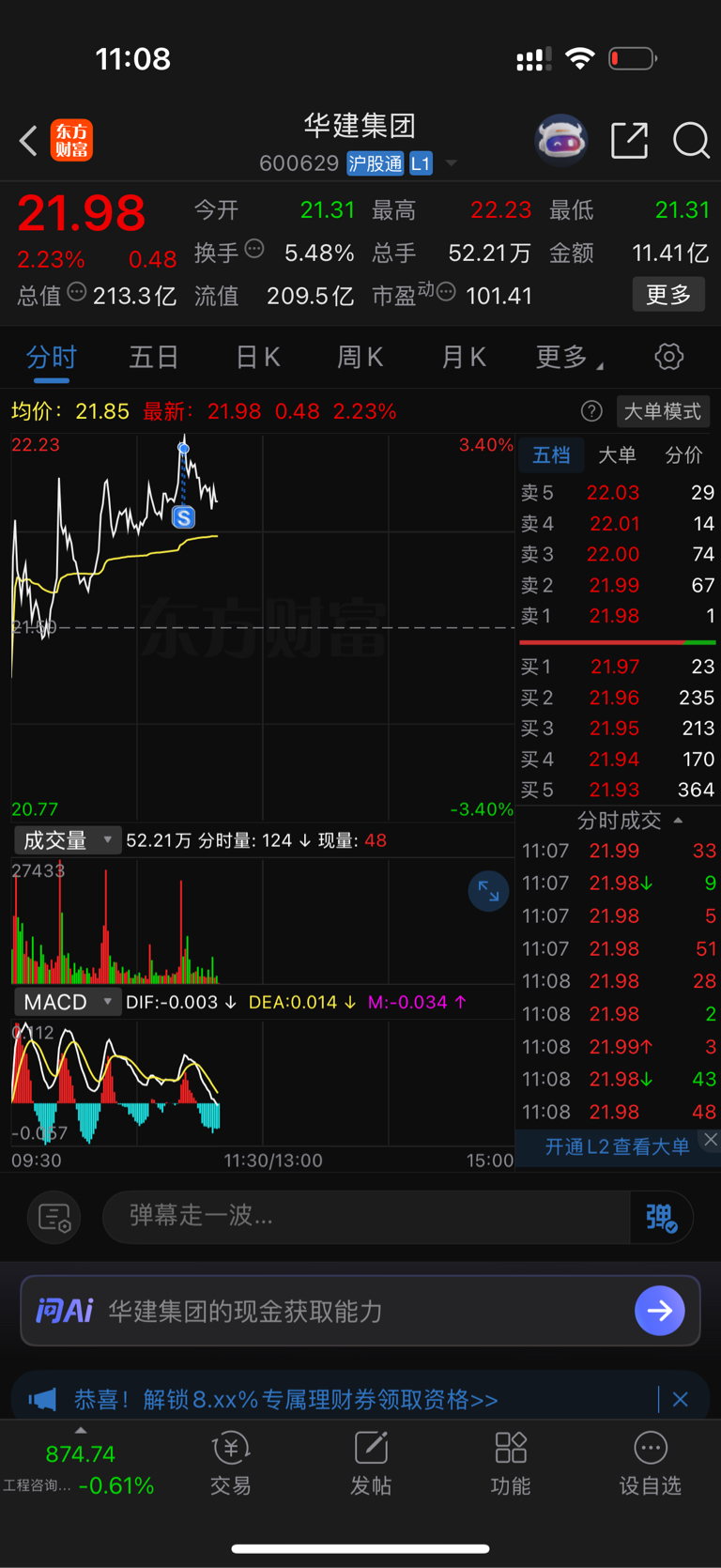Open 解锁8.xx%专属理财券 promotion link
The width and height of the screenshot is (721, 1568).
click(286, 1400)
